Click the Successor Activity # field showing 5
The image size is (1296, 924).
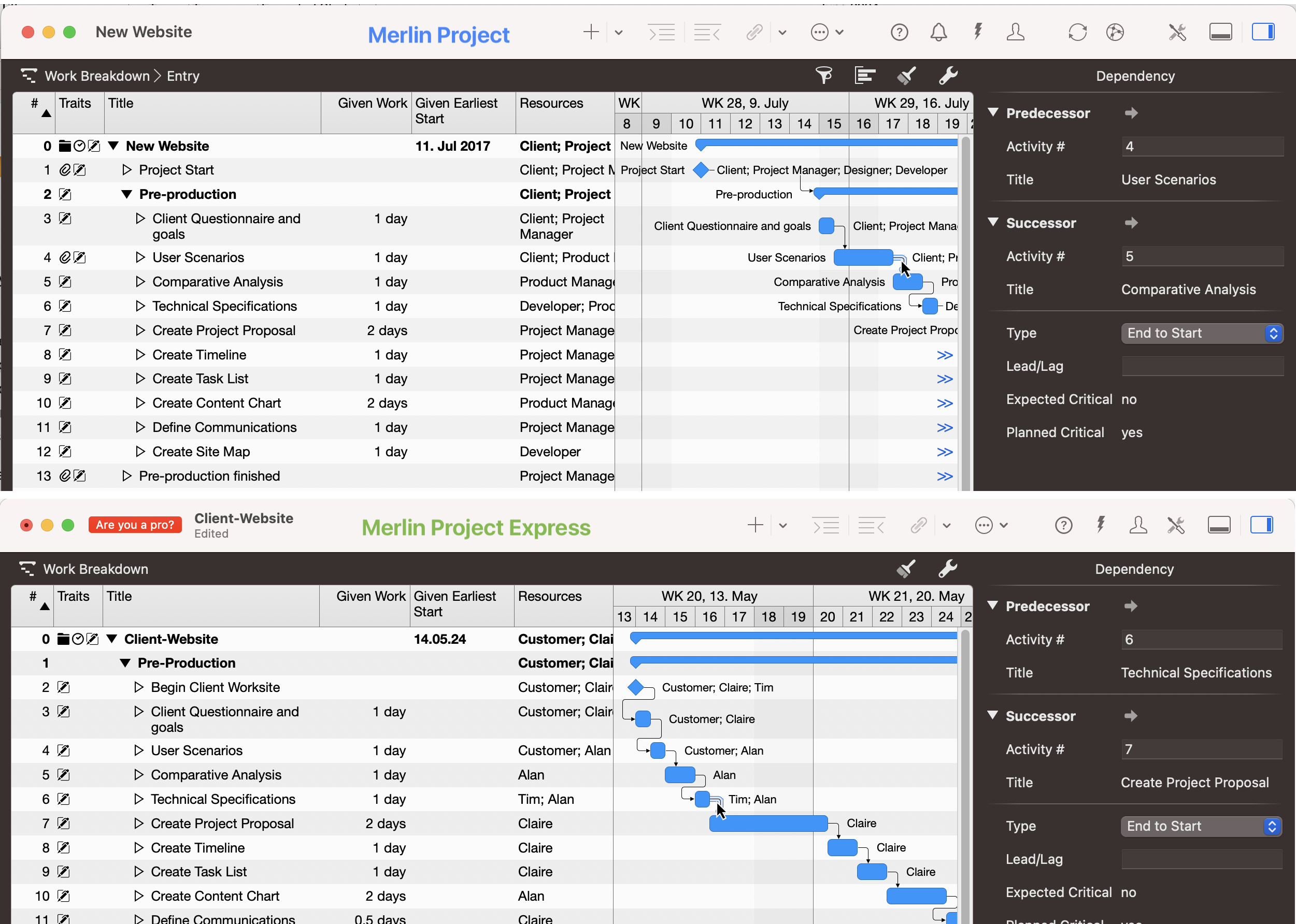click(x=1202, y=256)
